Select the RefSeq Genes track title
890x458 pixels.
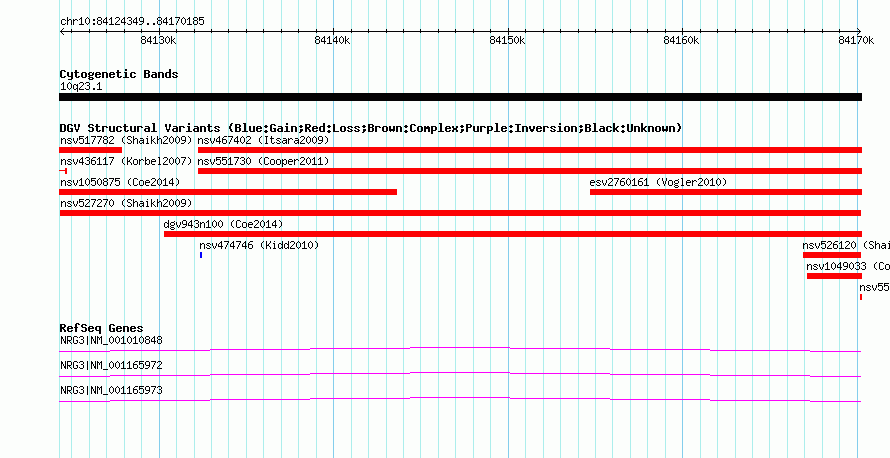click(x=102, y=328)
